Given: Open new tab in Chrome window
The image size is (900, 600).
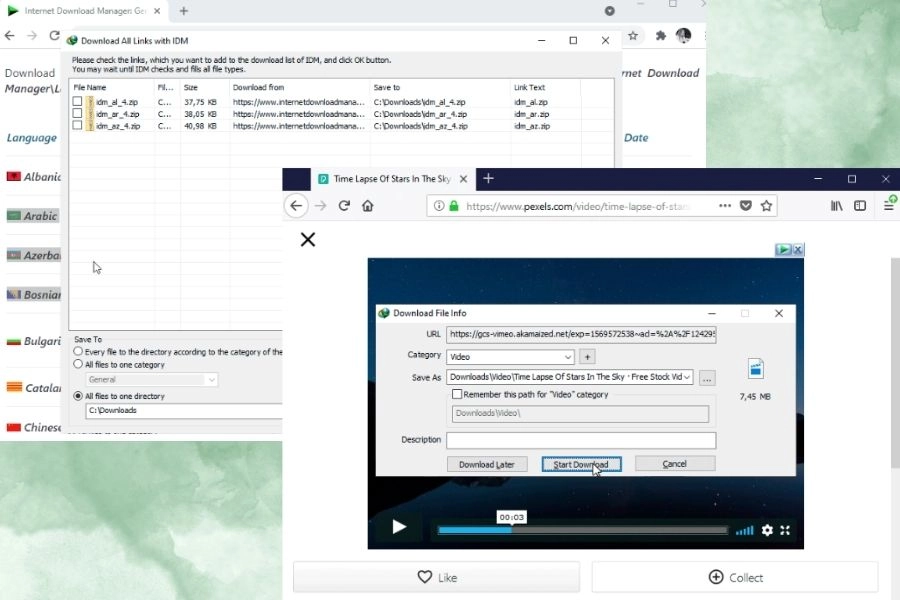Looking at the screenshot, I should (x=184, y=11).
